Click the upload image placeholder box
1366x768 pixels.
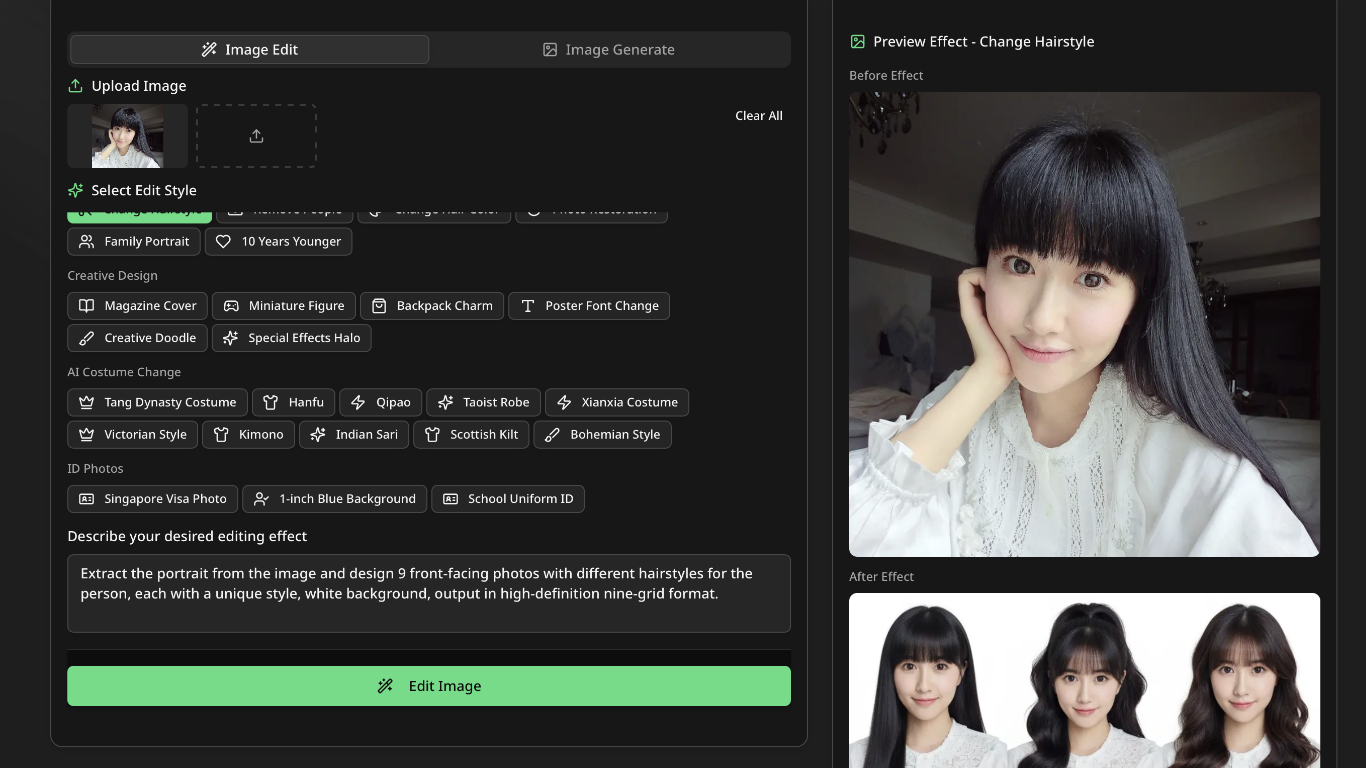256,136
